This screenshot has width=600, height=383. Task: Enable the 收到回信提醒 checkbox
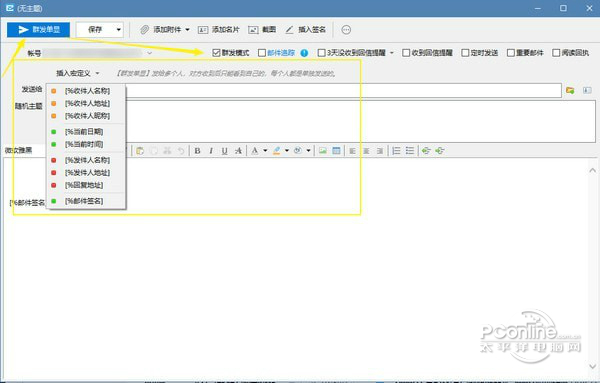[x=406, y=53]
